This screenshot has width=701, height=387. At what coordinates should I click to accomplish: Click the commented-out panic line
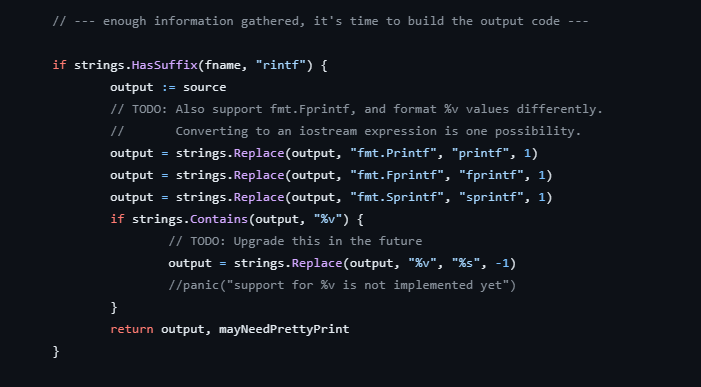point(342,285)
